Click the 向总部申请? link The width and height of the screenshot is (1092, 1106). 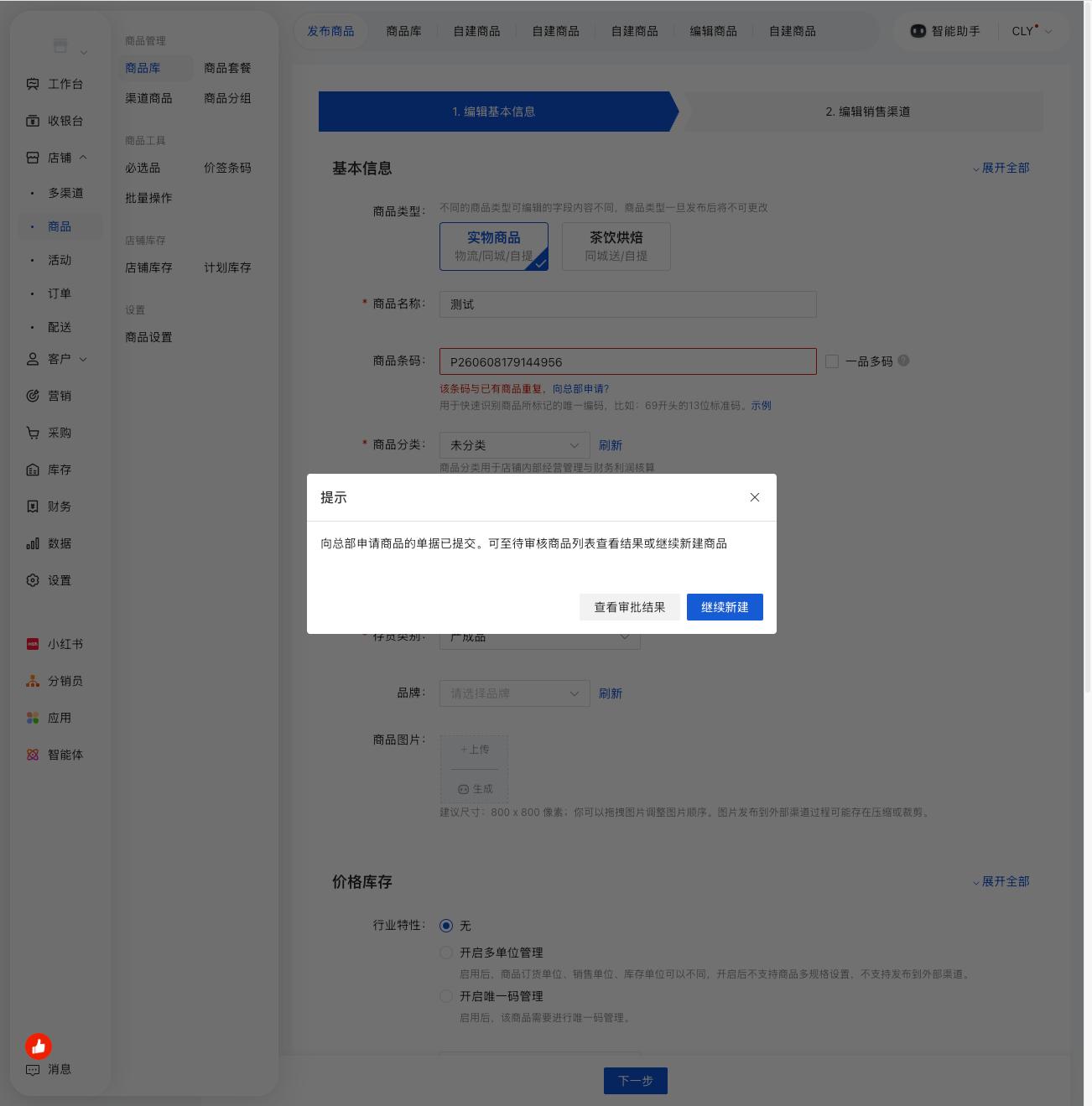(x=580, y=389)
